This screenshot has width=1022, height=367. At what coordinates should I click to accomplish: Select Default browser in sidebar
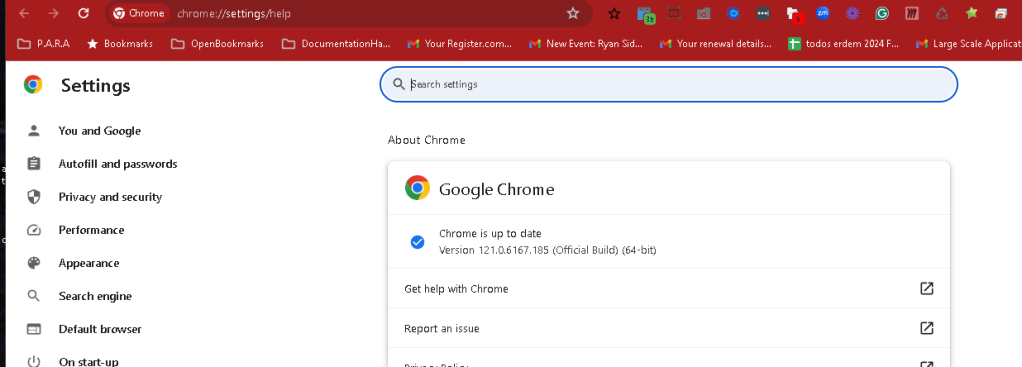pyautogui.click(x=100, y=329)
